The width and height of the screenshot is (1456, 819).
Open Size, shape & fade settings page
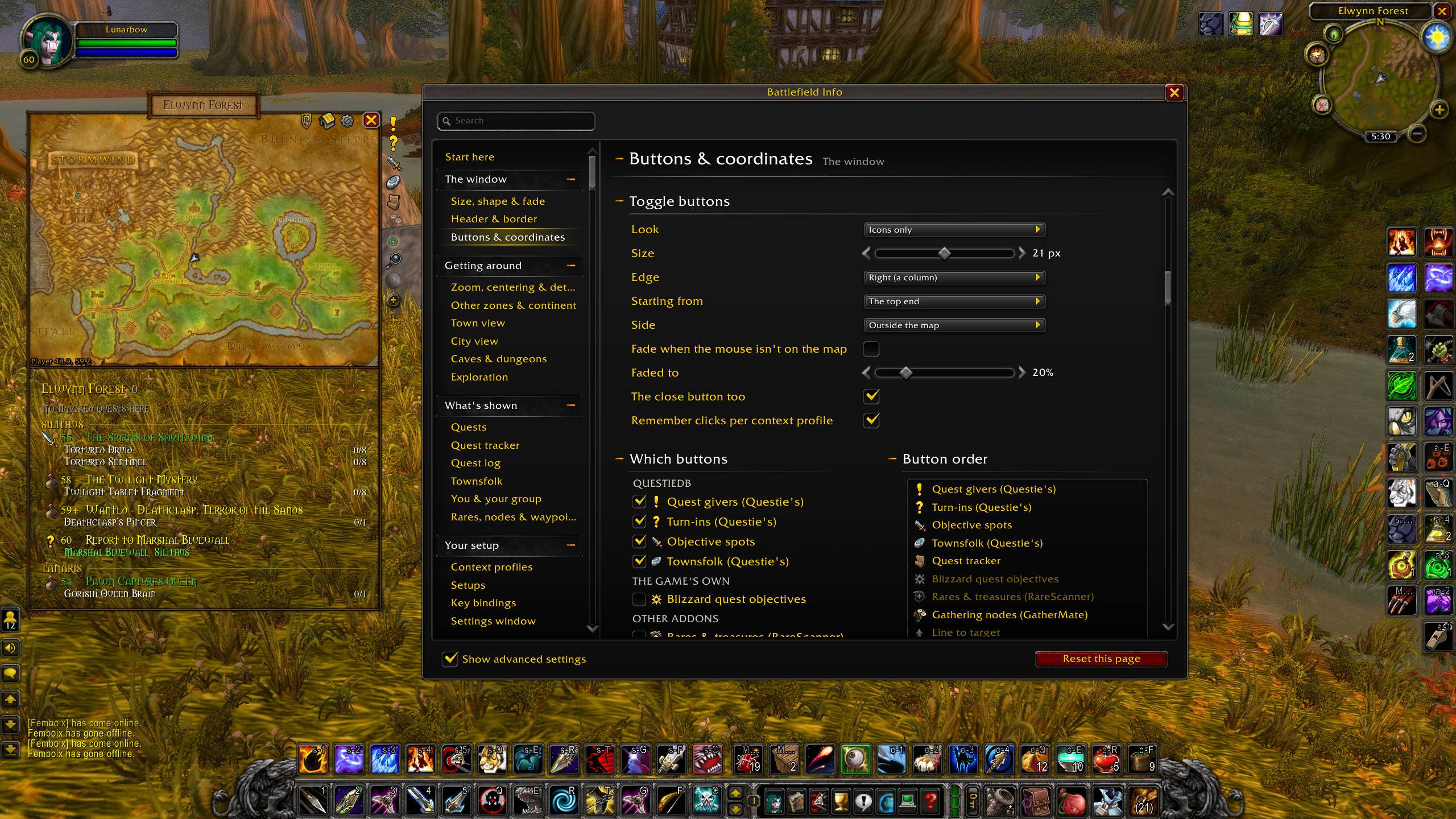click(x=498, y=201)
